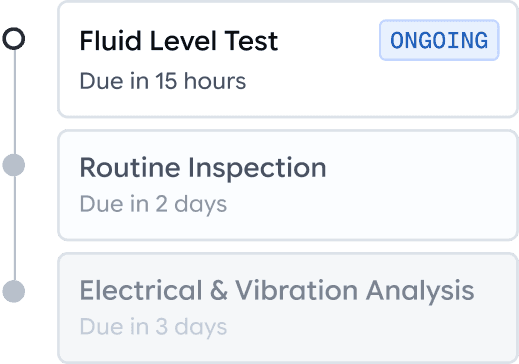Open the Fluid Level Test title
Screen dimensions: 519x364
(x=179, y=41)
